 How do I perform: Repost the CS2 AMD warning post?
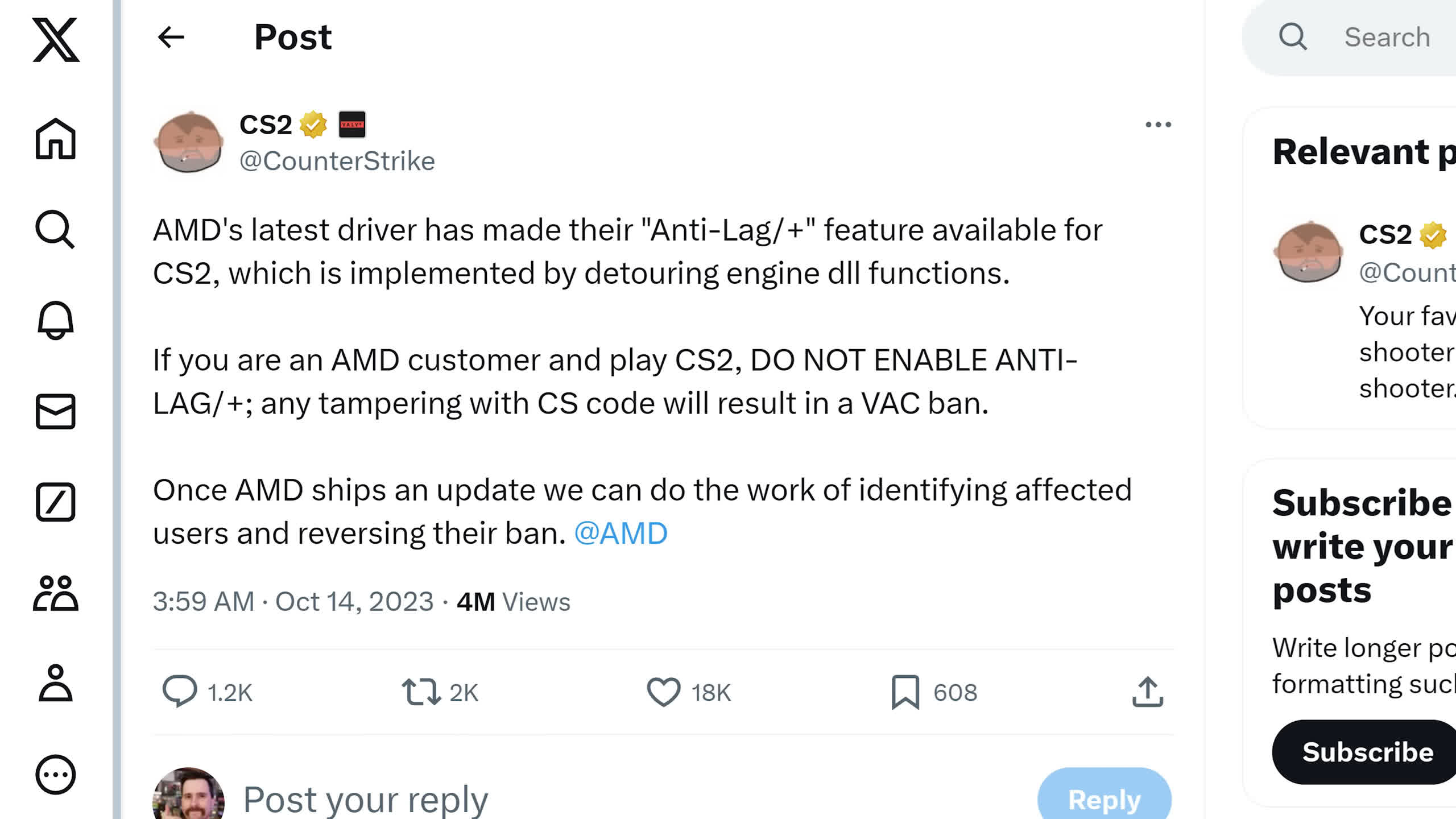pos(421,692)
